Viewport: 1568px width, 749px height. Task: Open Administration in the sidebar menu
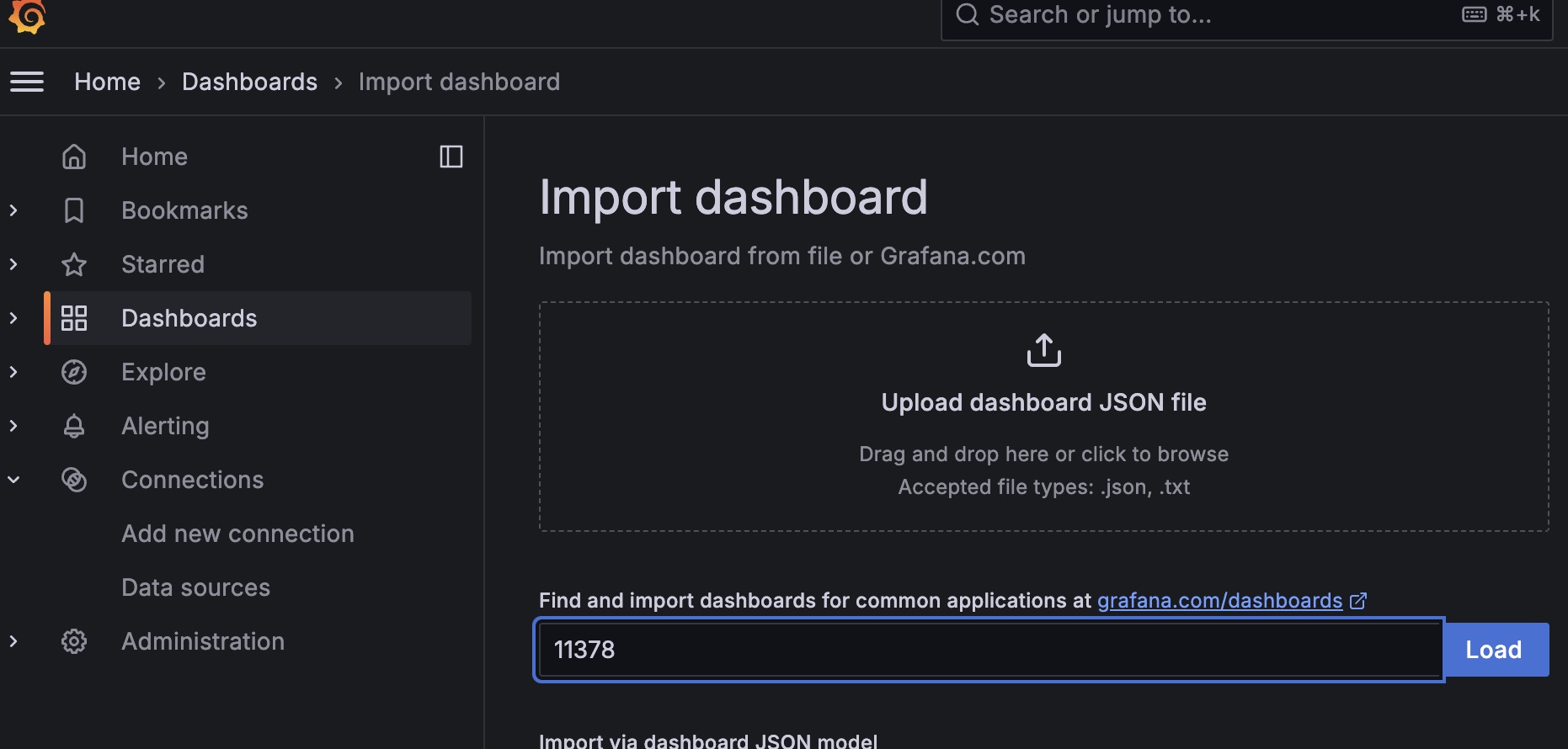click(203, 641)
